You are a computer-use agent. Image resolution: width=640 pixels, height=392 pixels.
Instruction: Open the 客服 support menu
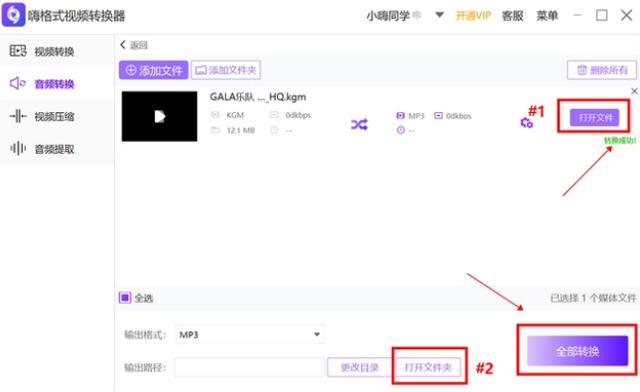[x=512, y=16]
